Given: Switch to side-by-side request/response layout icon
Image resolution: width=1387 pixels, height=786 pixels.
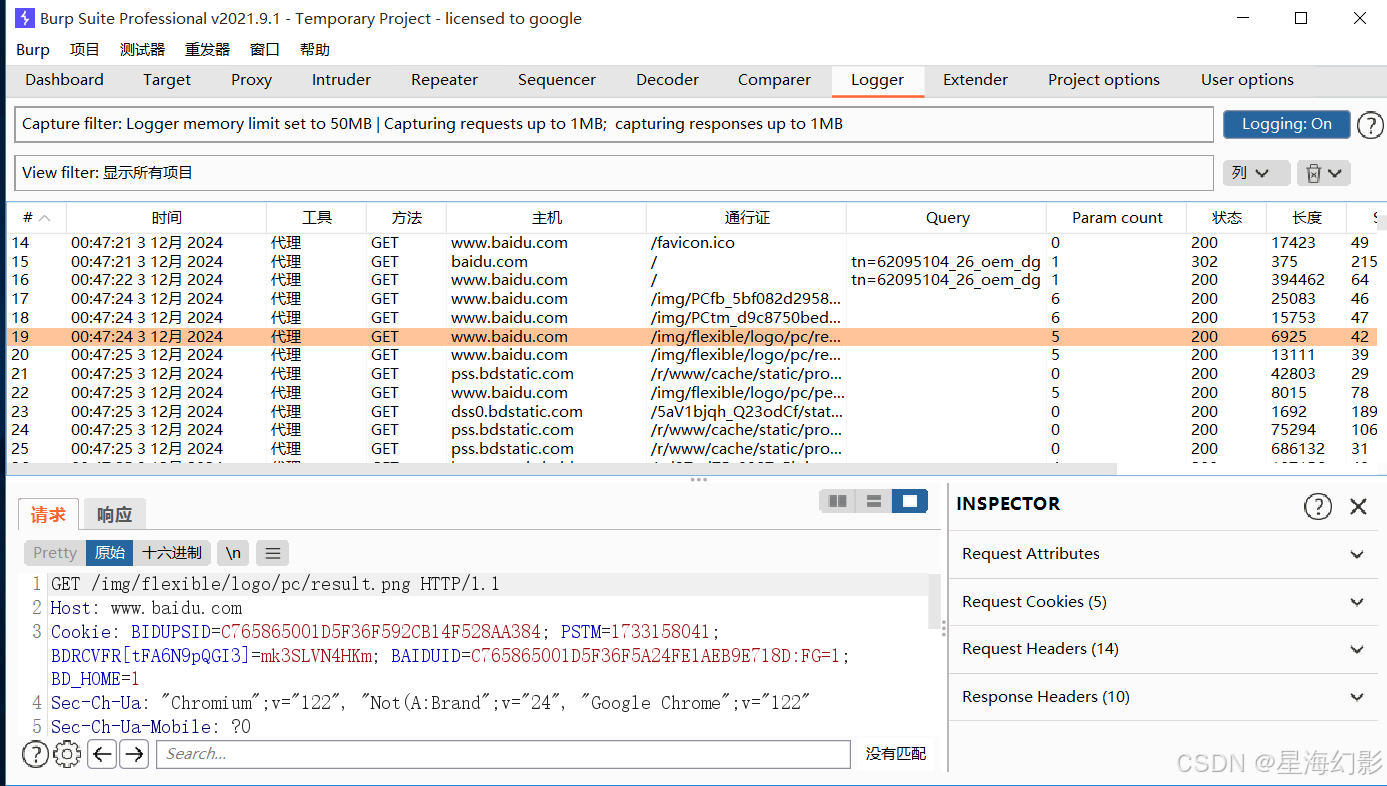Looking at the screenshot, I should (x=838, y=500).
